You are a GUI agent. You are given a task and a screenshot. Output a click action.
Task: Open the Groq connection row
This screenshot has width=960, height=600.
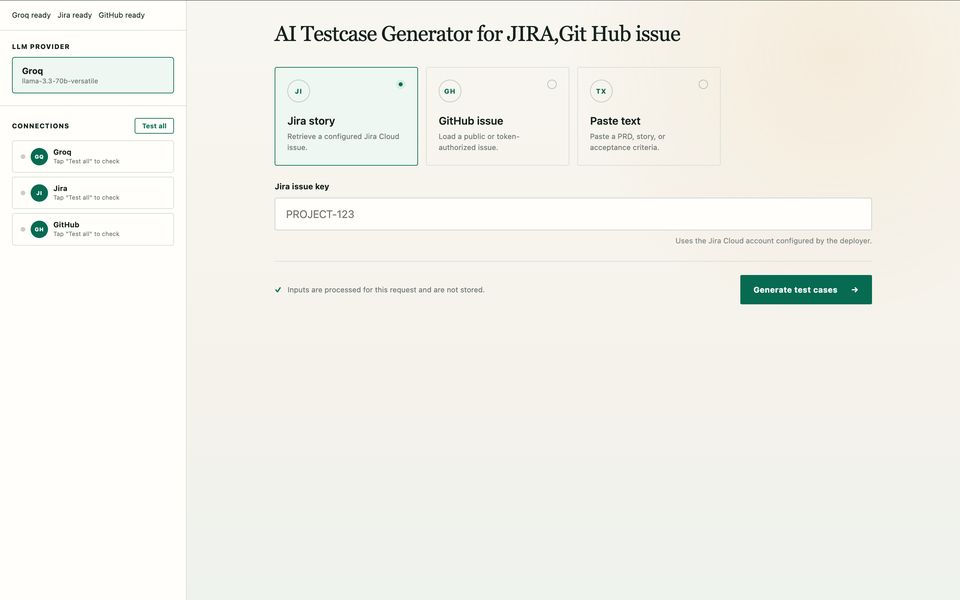93,157
